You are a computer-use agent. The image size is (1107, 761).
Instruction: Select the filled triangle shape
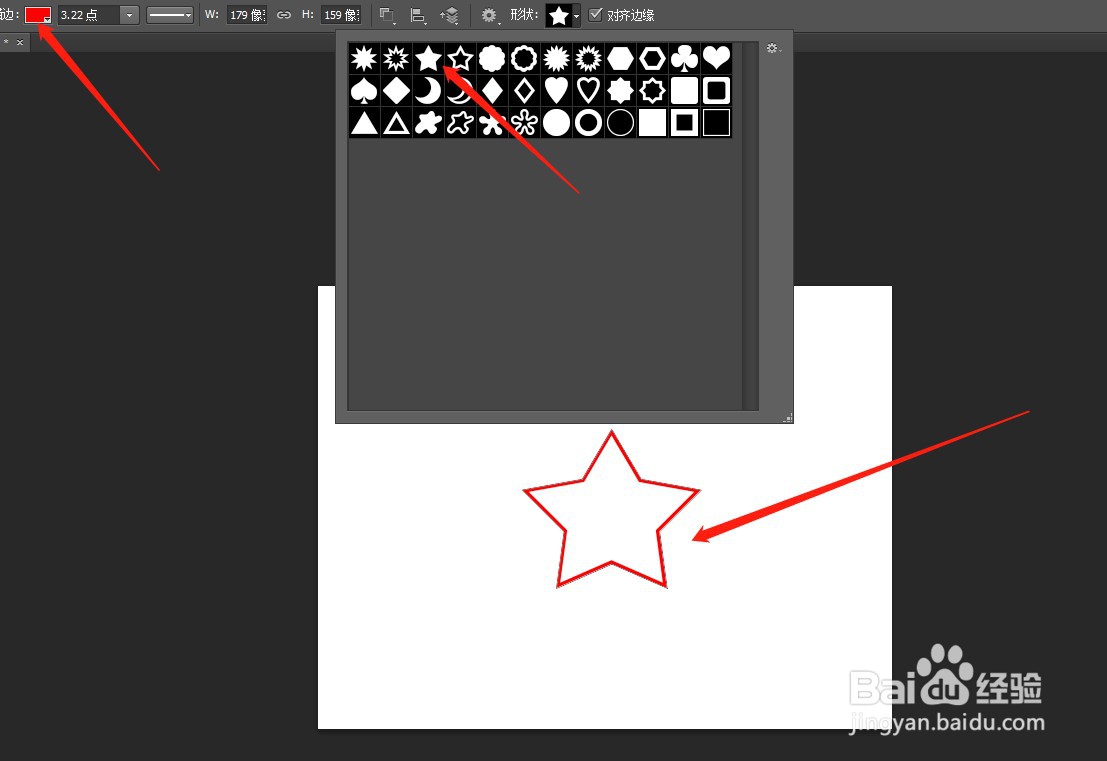tap(364, 123)
